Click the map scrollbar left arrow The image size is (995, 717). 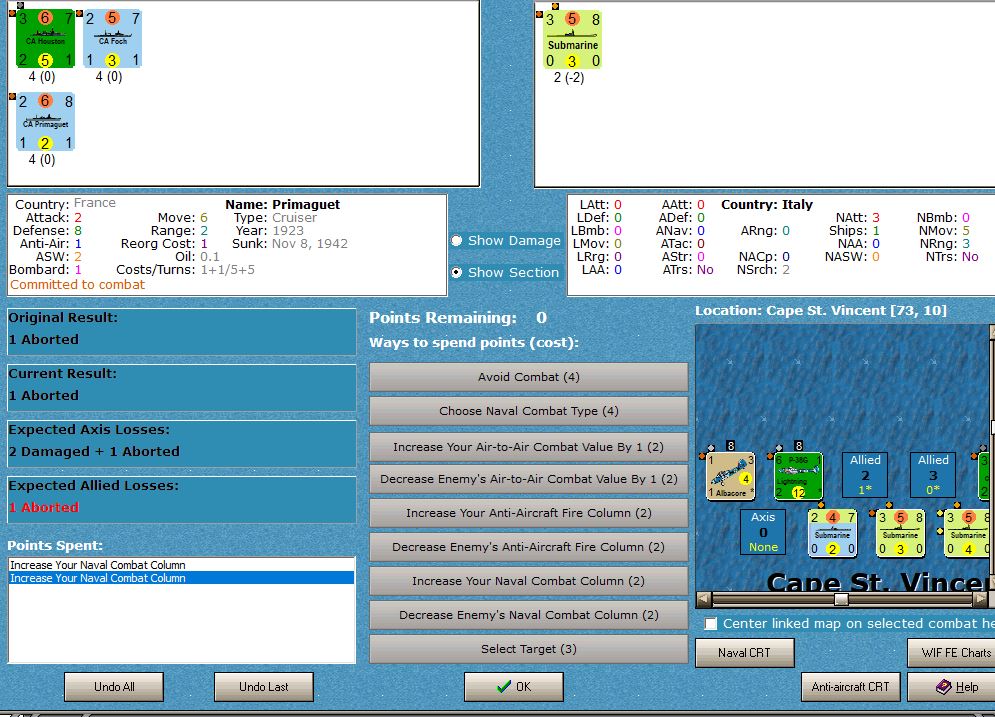(703, 598)
